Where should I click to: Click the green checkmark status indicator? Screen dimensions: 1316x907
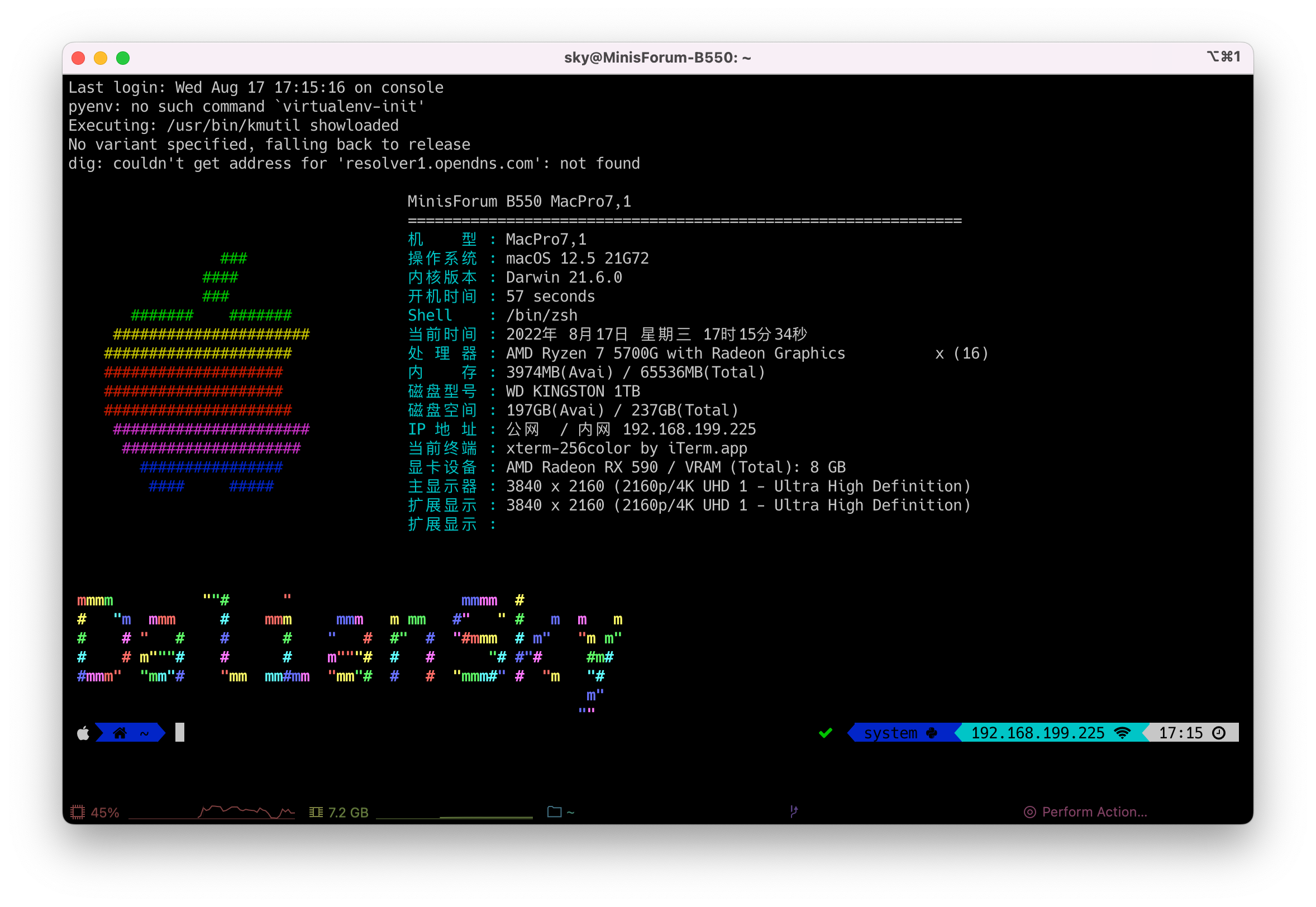tap(826, 733)
